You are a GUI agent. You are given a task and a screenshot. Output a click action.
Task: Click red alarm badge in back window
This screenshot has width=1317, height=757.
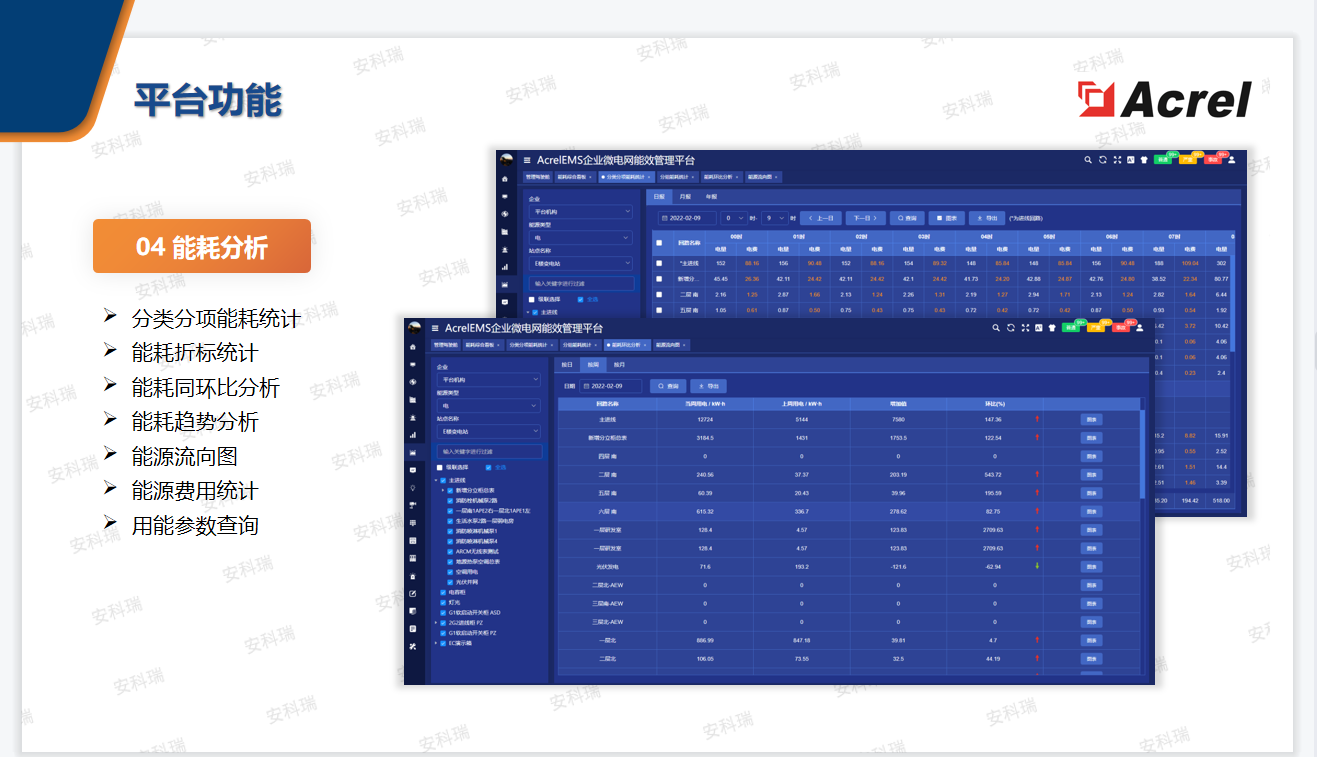click(x=1213, y=160)
